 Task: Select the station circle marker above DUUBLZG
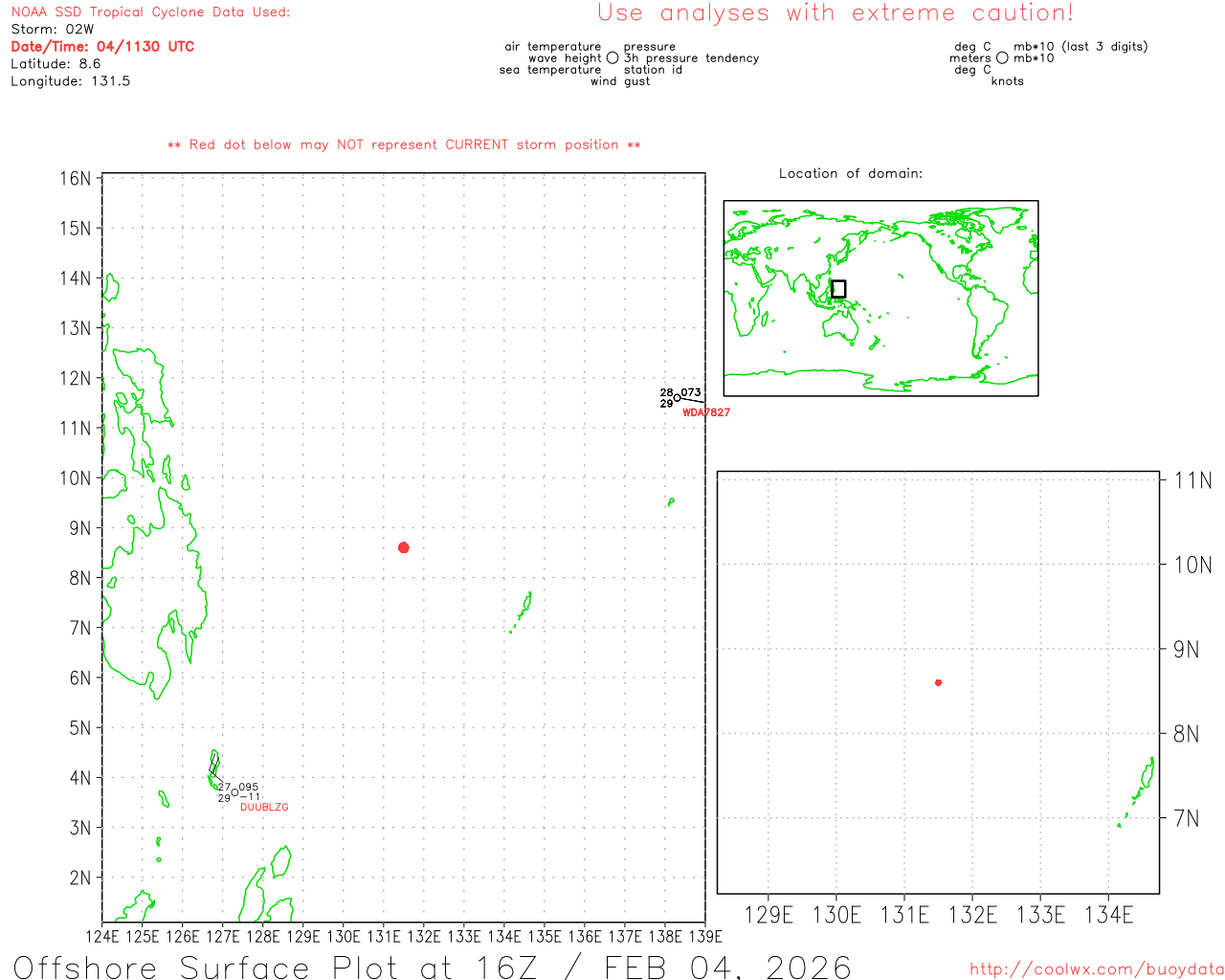tap(234, 792)
